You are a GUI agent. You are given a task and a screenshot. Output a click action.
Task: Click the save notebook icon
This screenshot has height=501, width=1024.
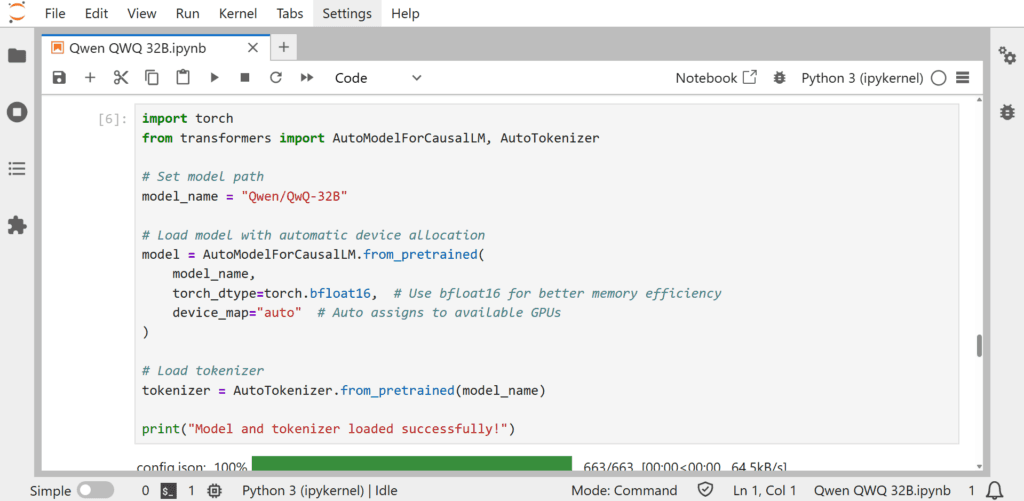click(59, 78)
